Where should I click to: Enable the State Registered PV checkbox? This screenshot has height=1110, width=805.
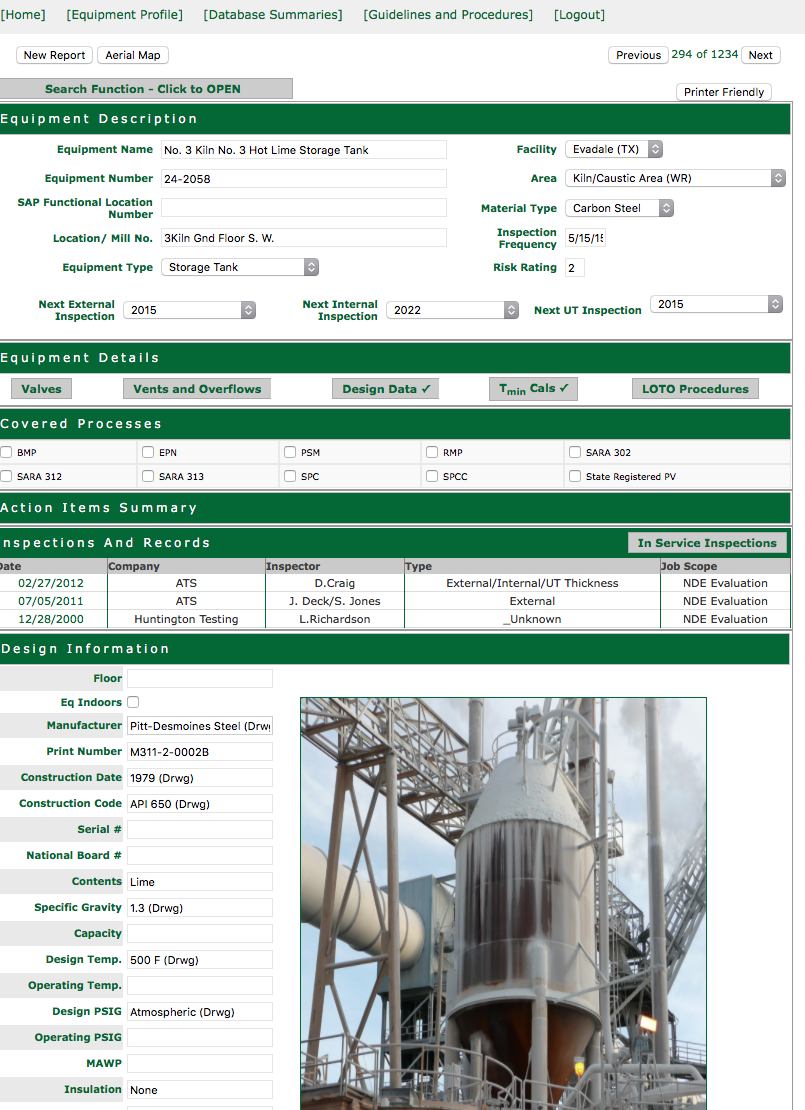point(575,476)
